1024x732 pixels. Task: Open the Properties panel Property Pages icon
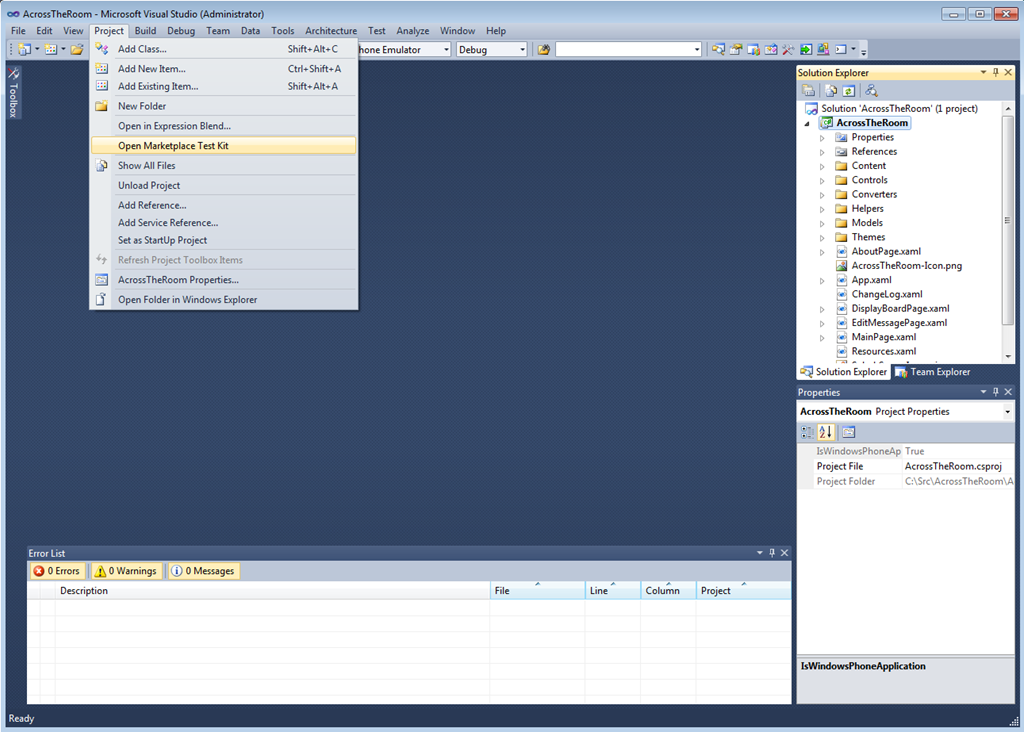(x=848, y=432)
